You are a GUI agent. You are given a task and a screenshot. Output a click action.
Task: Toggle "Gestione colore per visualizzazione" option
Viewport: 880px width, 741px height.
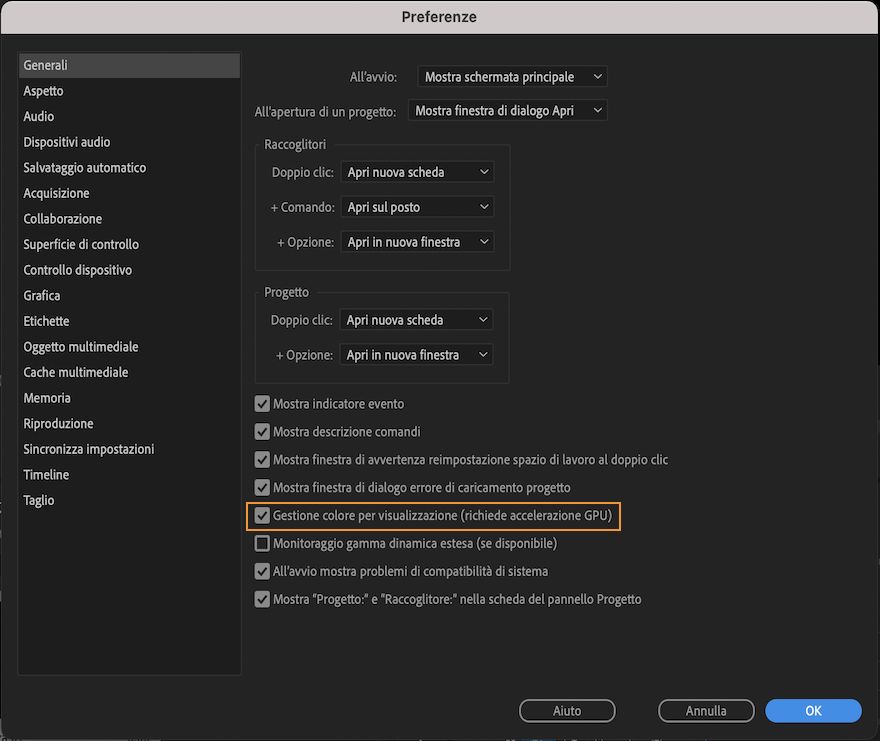pos(262,515)
